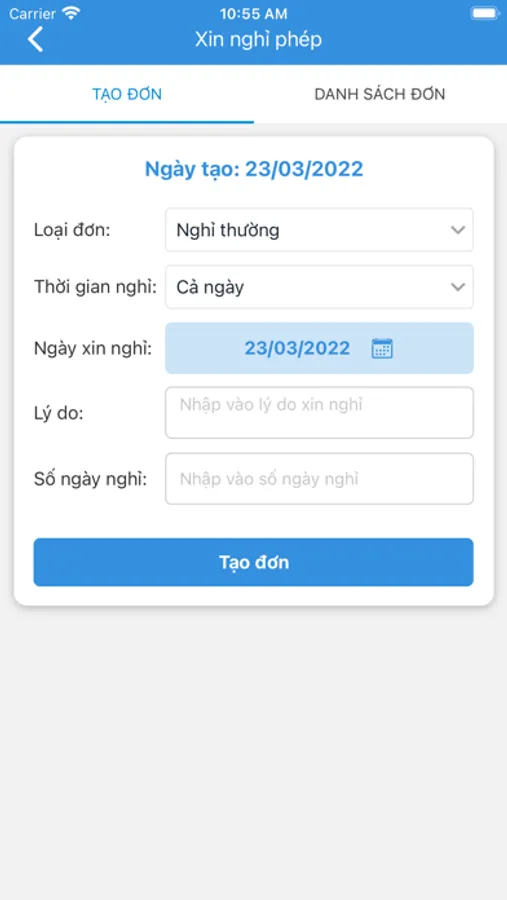Screen dimensions: 507x900
Task: Tap the Wi-Fi status icon
Action: 71,13
